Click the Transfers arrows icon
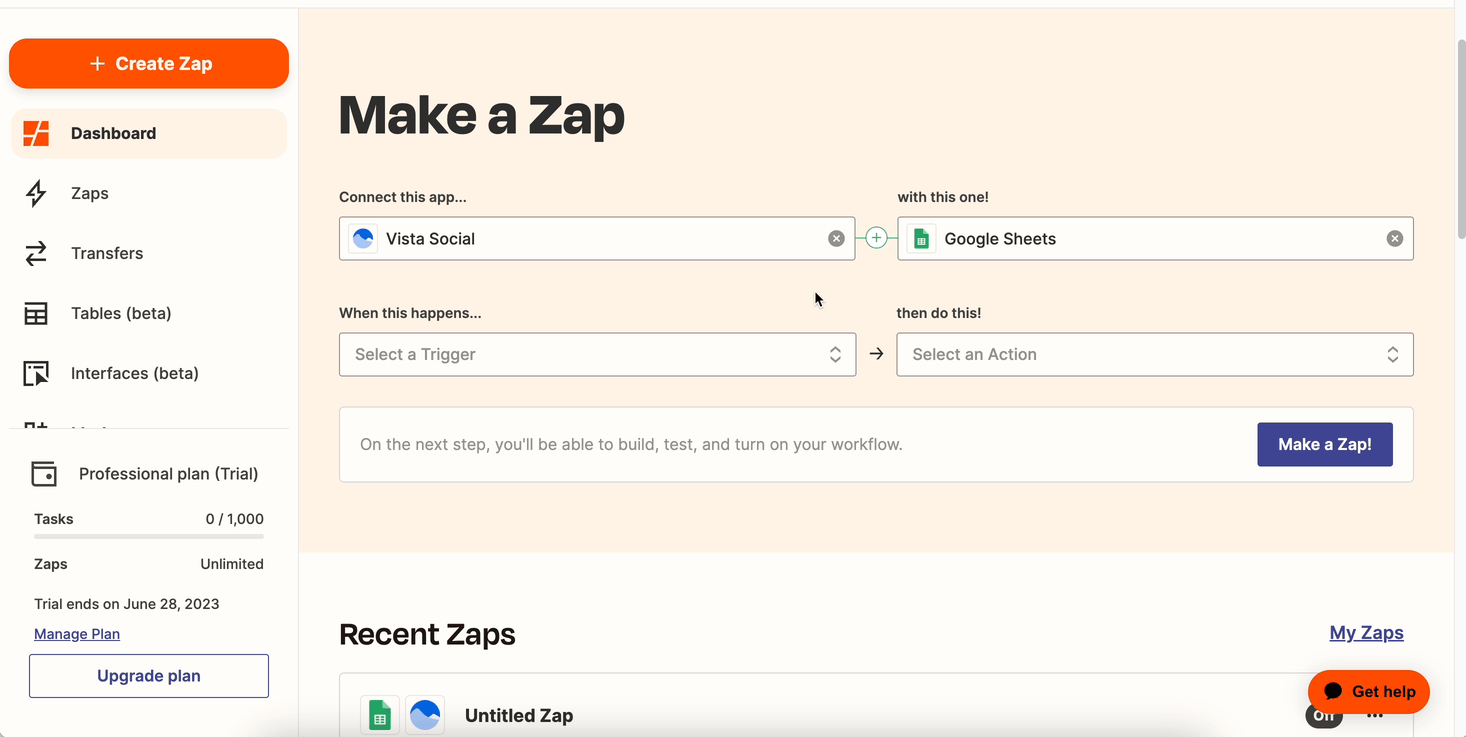Image resolution: width=1466 pixels, height=737 pixels. click(36, 253)
